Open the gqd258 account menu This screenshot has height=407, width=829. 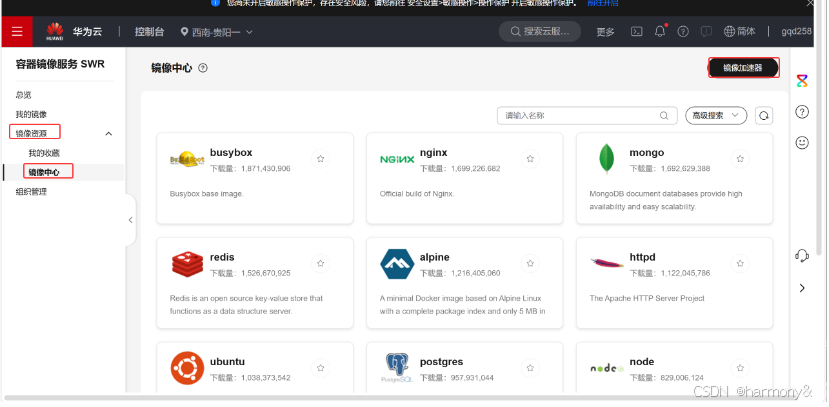(796, 31)
